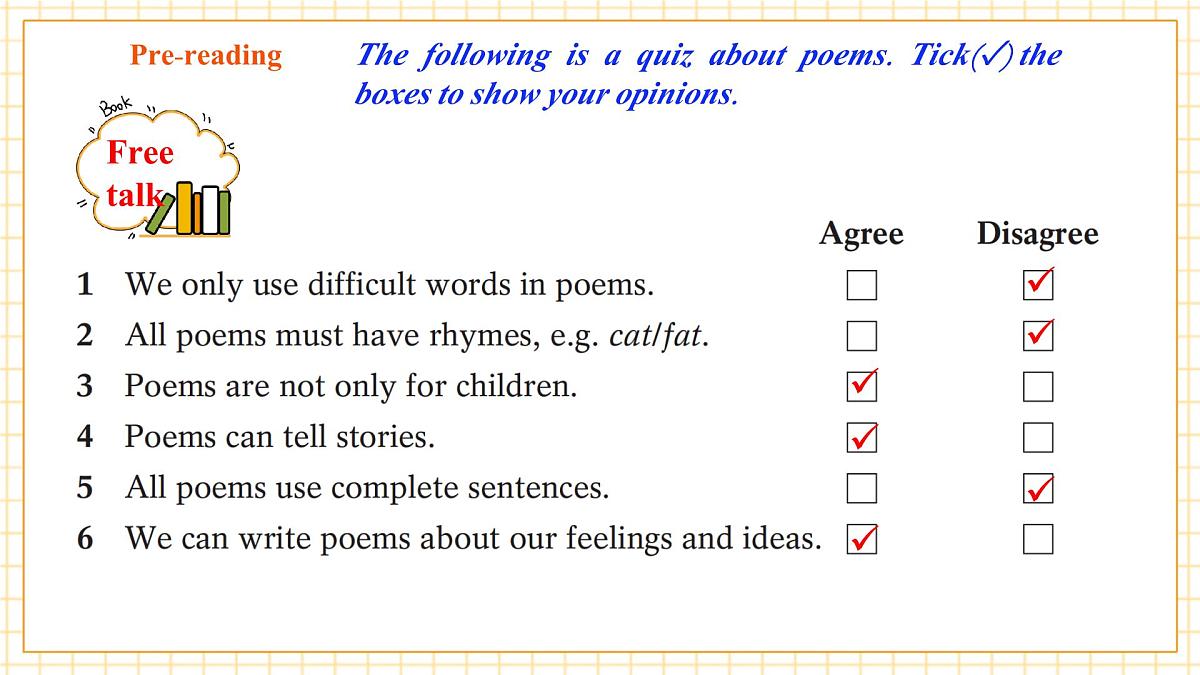Tick Agree box for complete sentences statement
This screenshot has height=675, width=1200.
[x=861, y=488]
